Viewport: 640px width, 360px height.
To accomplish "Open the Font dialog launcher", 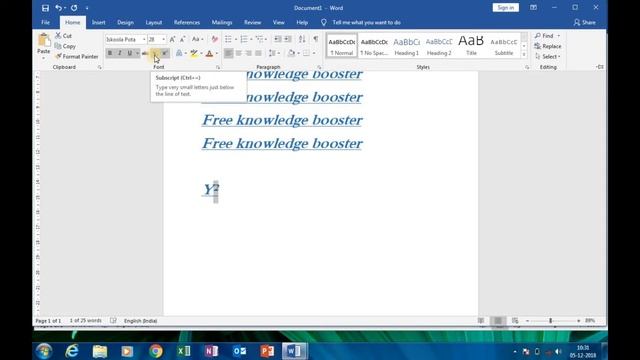I will [x=218, y=67].
